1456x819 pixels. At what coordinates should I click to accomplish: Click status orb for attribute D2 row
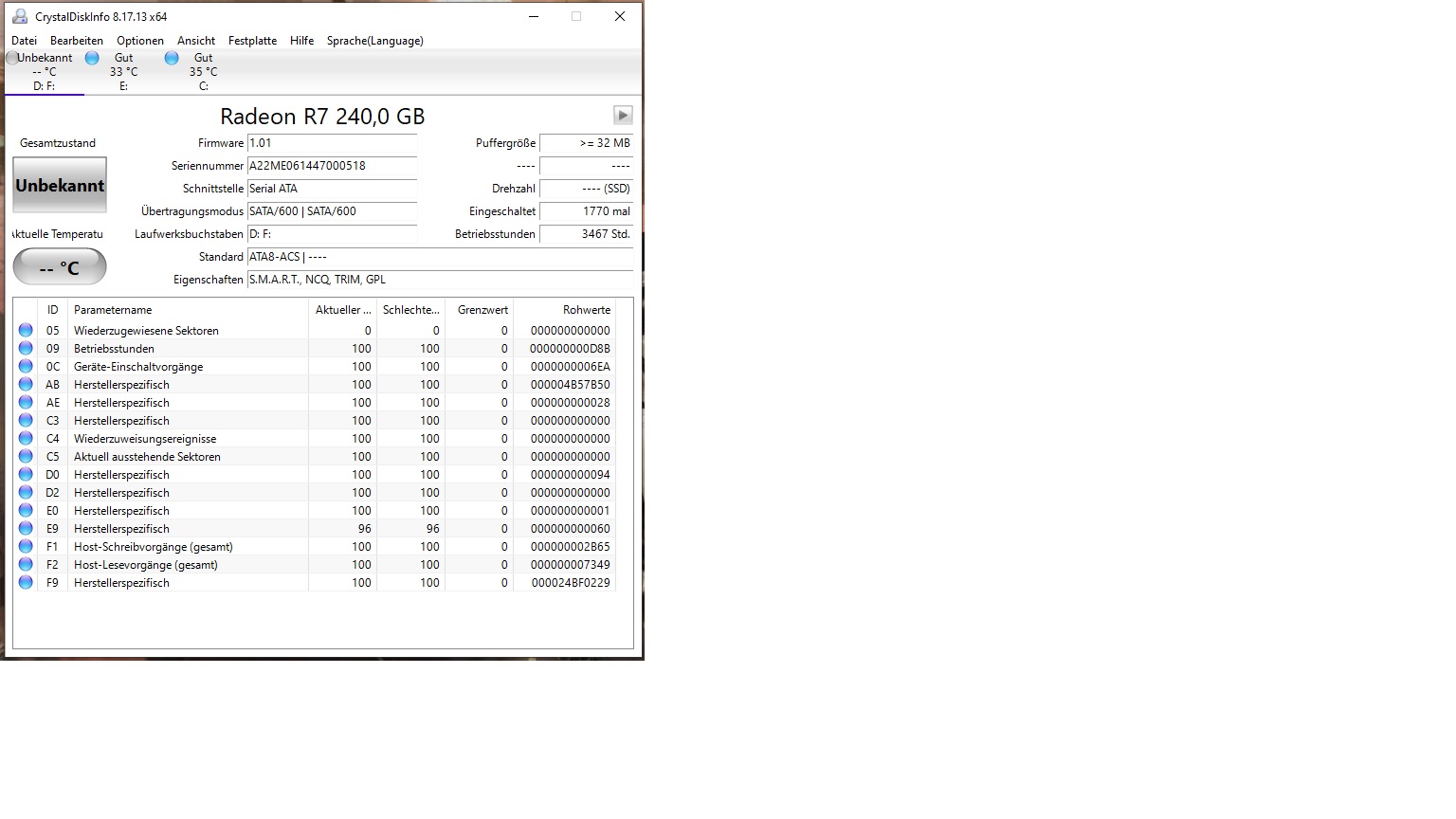click(26, 493)
